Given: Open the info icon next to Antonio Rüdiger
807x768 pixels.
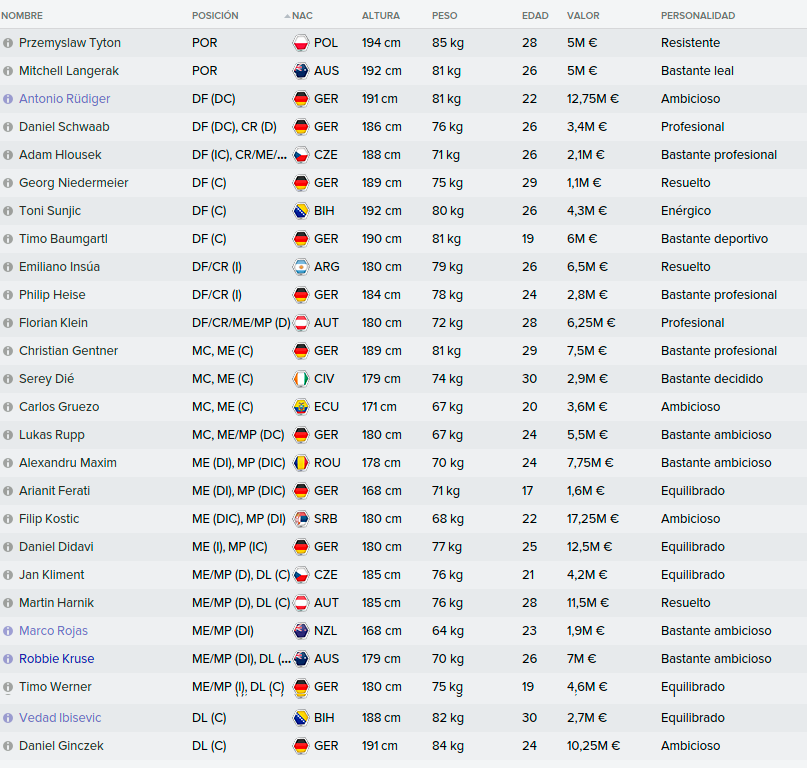Looking at the screenshot, I should point(8,99).
